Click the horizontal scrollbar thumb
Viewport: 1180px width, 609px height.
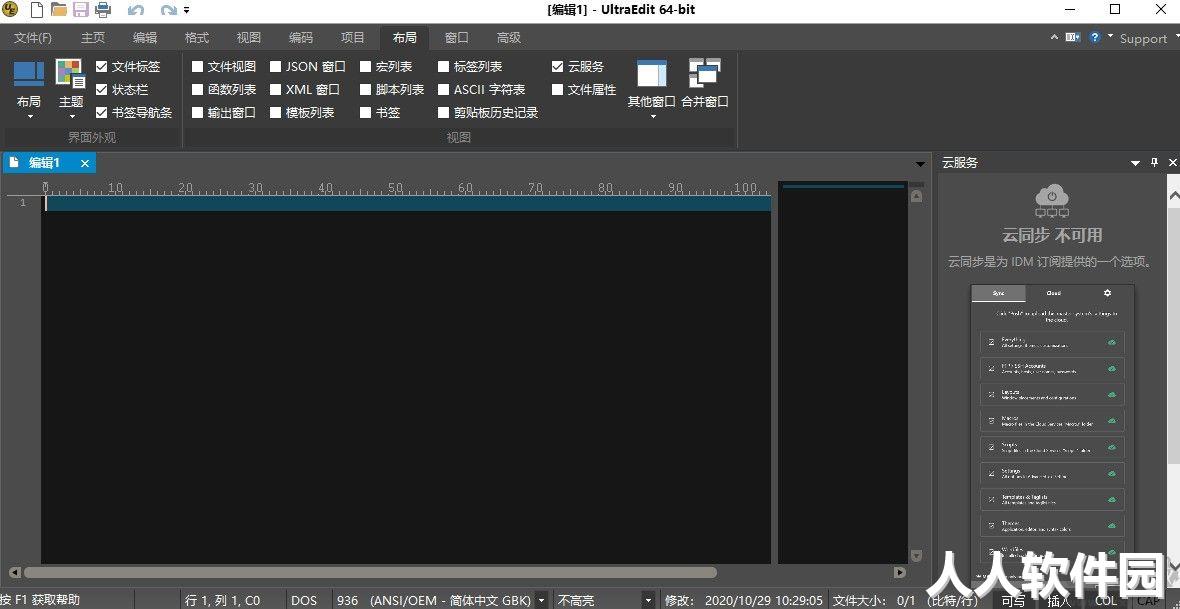tap(370, 573)
